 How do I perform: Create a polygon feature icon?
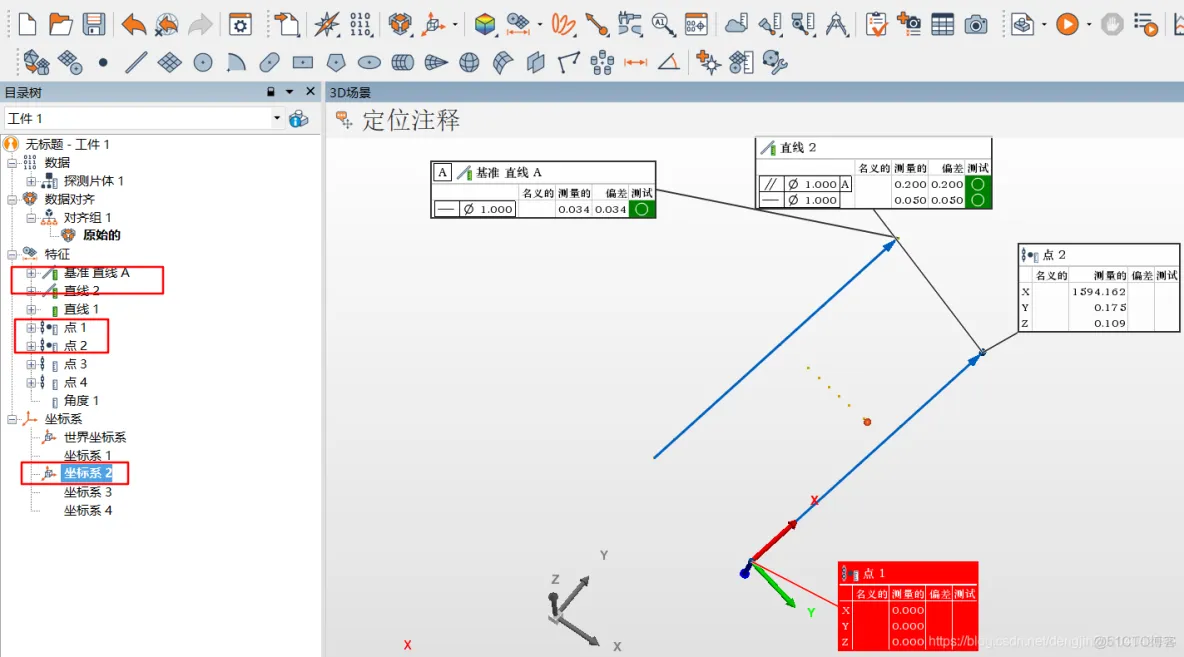[336, 62]
